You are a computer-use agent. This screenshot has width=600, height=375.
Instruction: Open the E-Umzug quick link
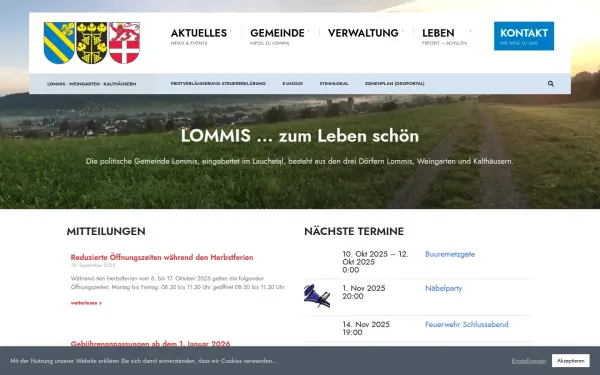(x=293, y=83)
